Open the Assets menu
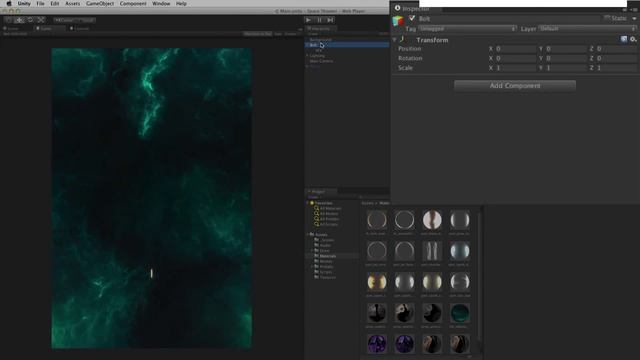The width and height of the screenshot is (640, 360). pos(73,4)
